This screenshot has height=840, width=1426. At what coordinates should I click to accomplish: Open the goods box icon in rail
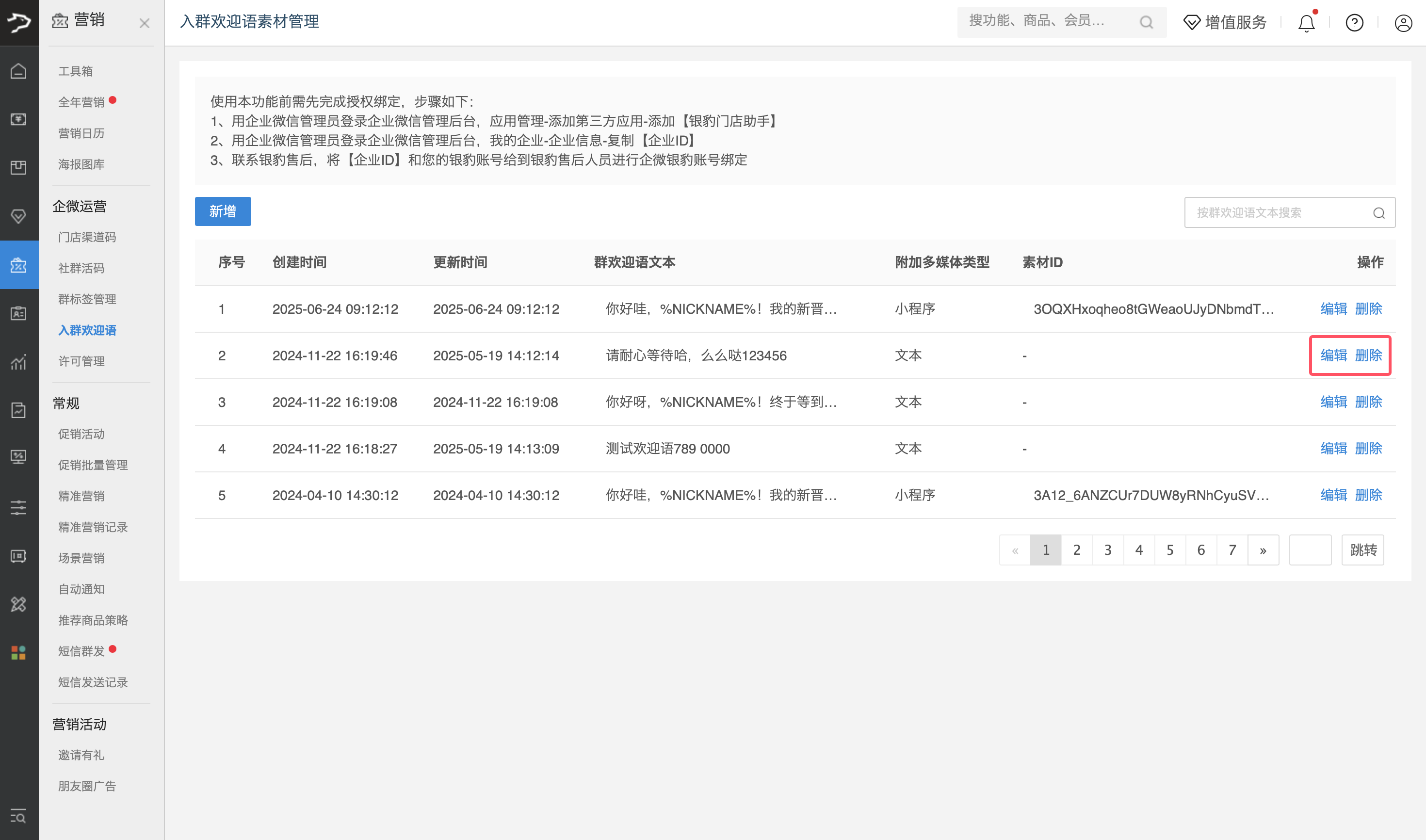(x=19, y=167)
